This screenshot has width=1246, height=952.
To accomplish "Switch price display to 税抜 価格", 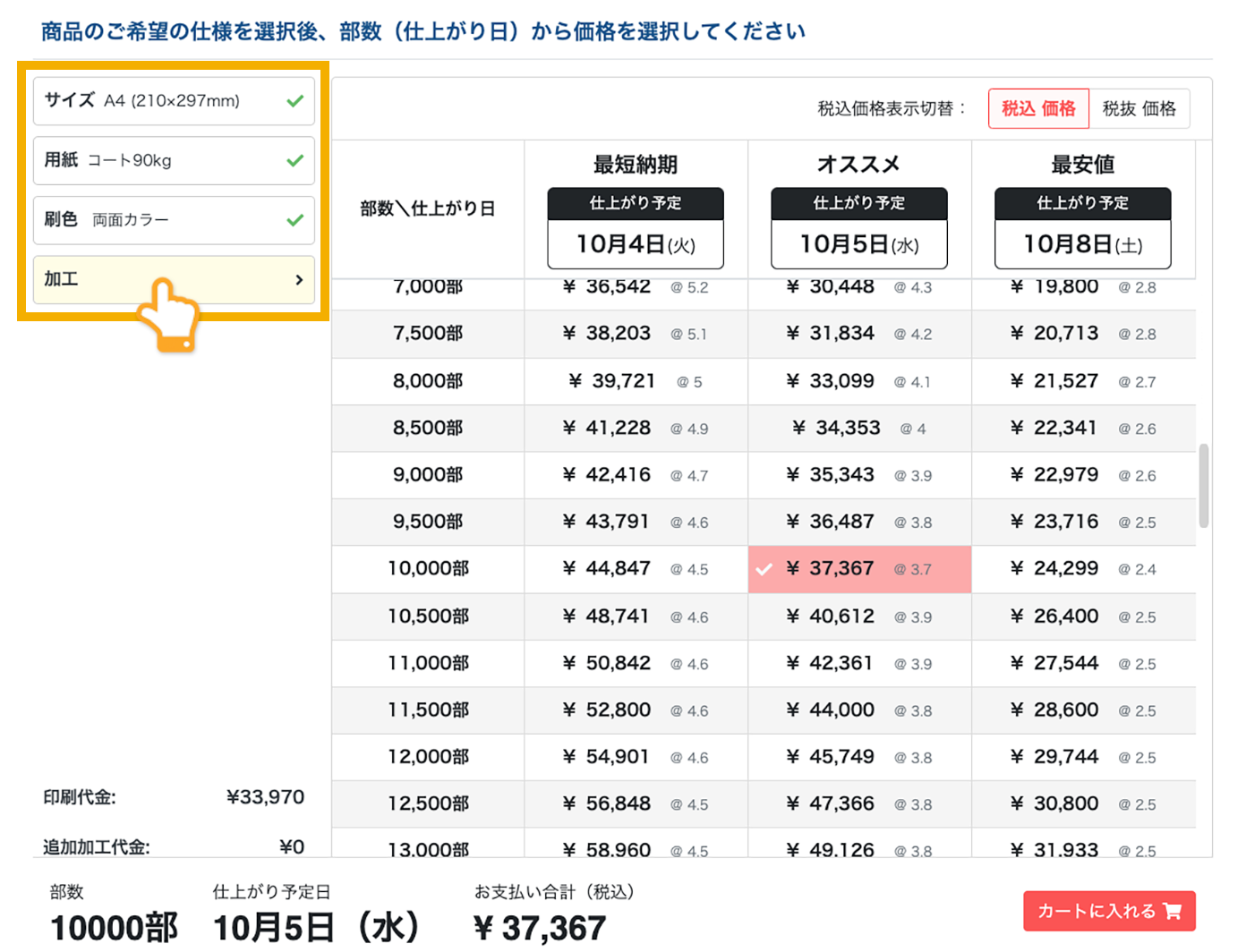I will [1140, 108].
